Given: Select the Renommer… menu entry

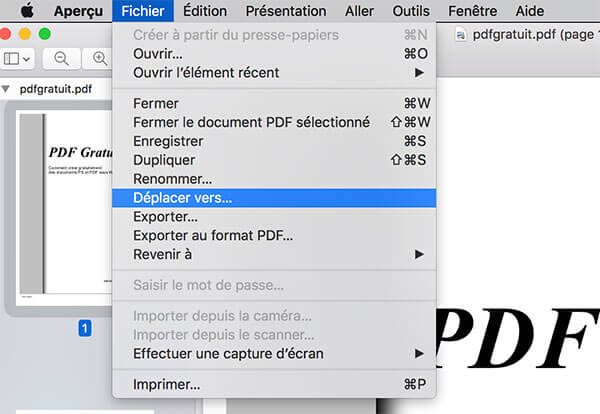Looking at the screenshot, I should pyautogui.click(x=274, y=179).
